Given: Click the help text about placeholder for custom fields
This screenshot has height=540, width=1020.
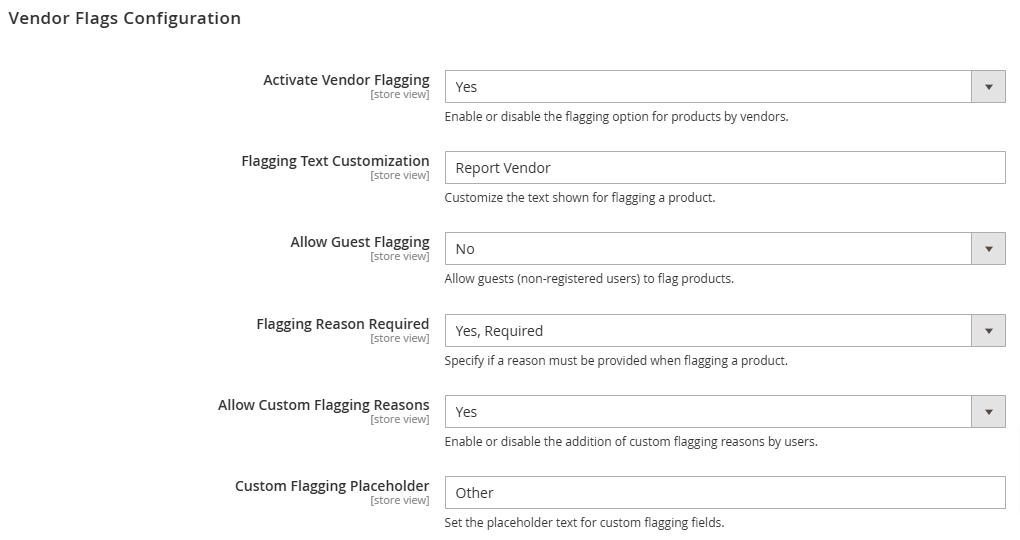Looking at the screenshot, I should coord(584,522).
